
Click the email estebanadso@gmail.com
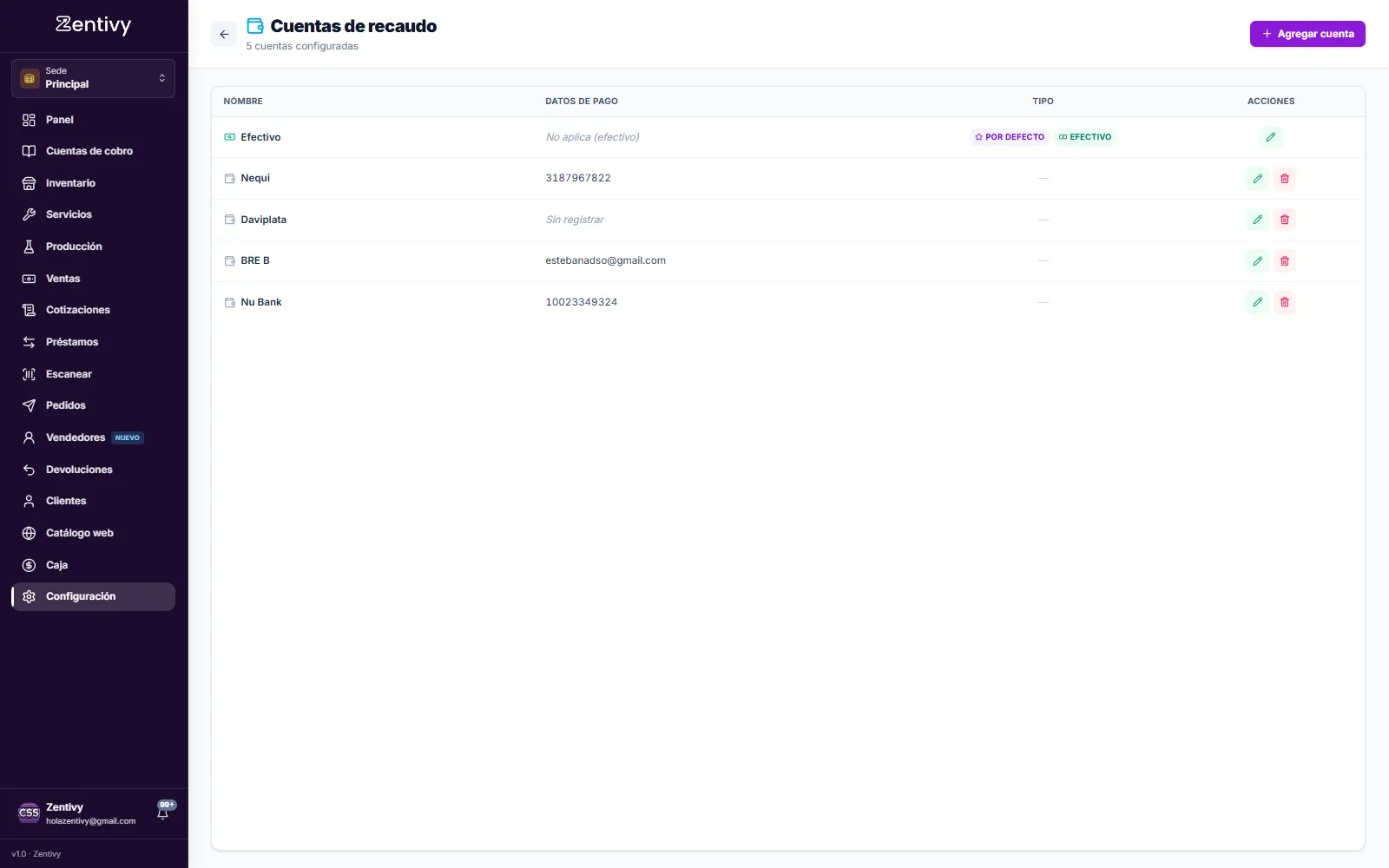click(x=605, y=260)
